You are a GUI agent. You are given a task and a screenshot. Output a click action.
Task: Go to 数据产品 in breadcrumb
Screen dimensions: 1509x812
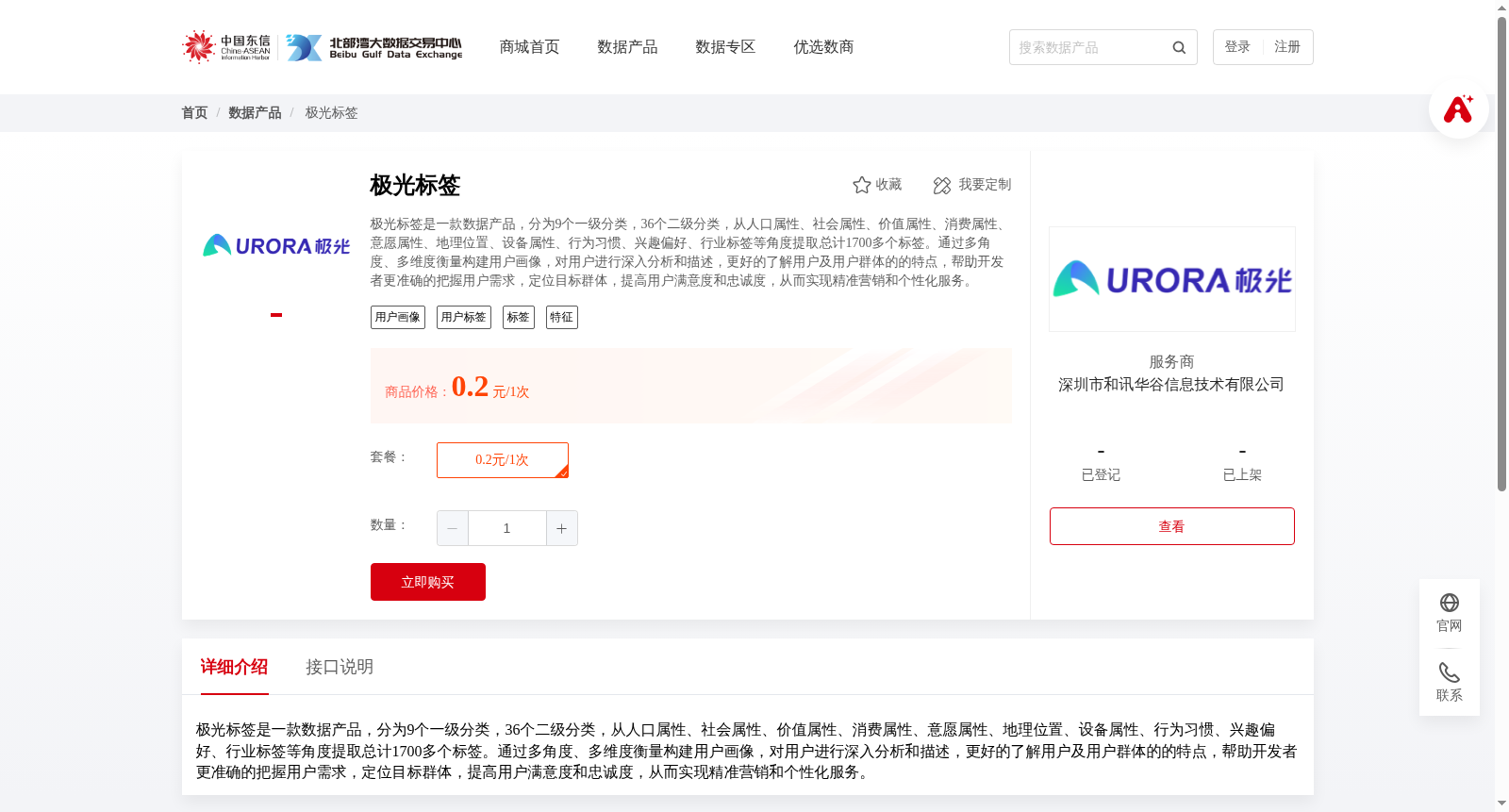[x=255, y=113]
